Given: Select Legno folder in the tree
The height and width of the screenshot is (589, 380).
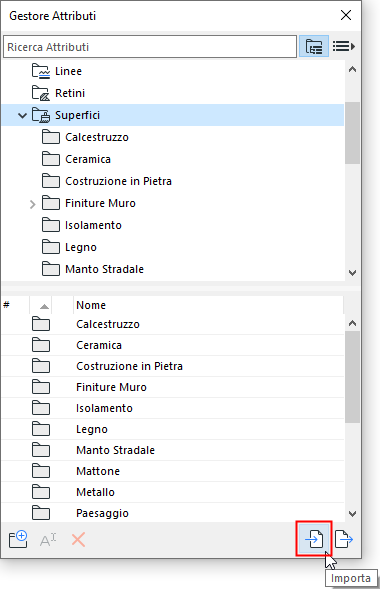Looking at the screenshot, I should tap(81, 247).
